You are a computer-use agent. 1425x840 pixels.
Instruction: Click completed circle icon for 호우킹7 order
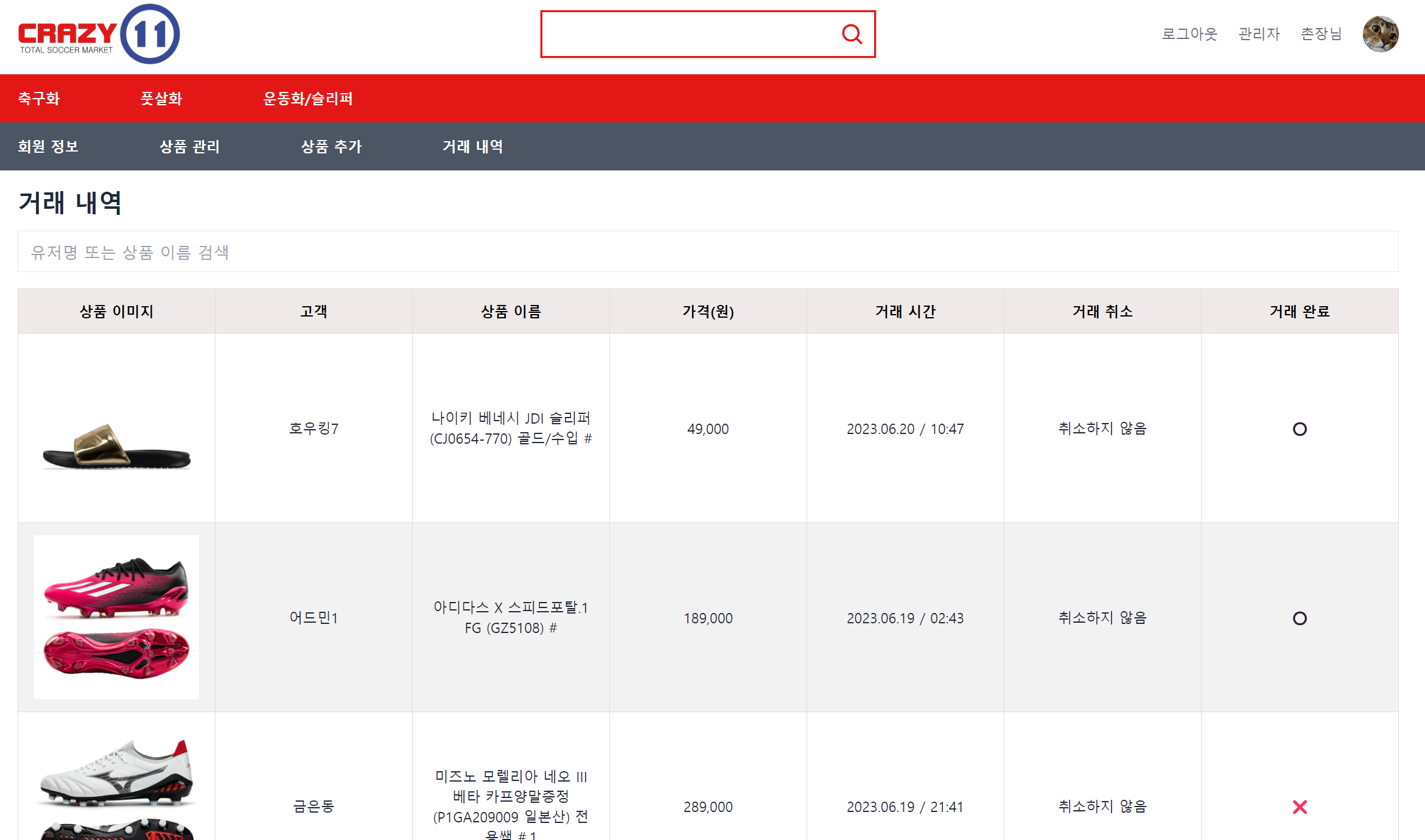click(x=1300, y=429)
